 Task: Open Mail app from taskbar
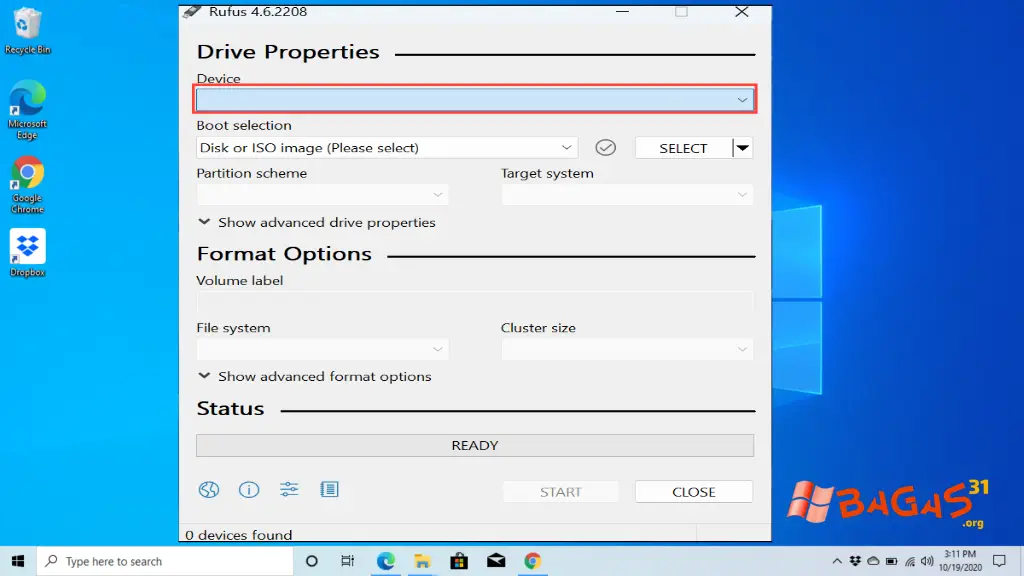[x=496, y=561]
